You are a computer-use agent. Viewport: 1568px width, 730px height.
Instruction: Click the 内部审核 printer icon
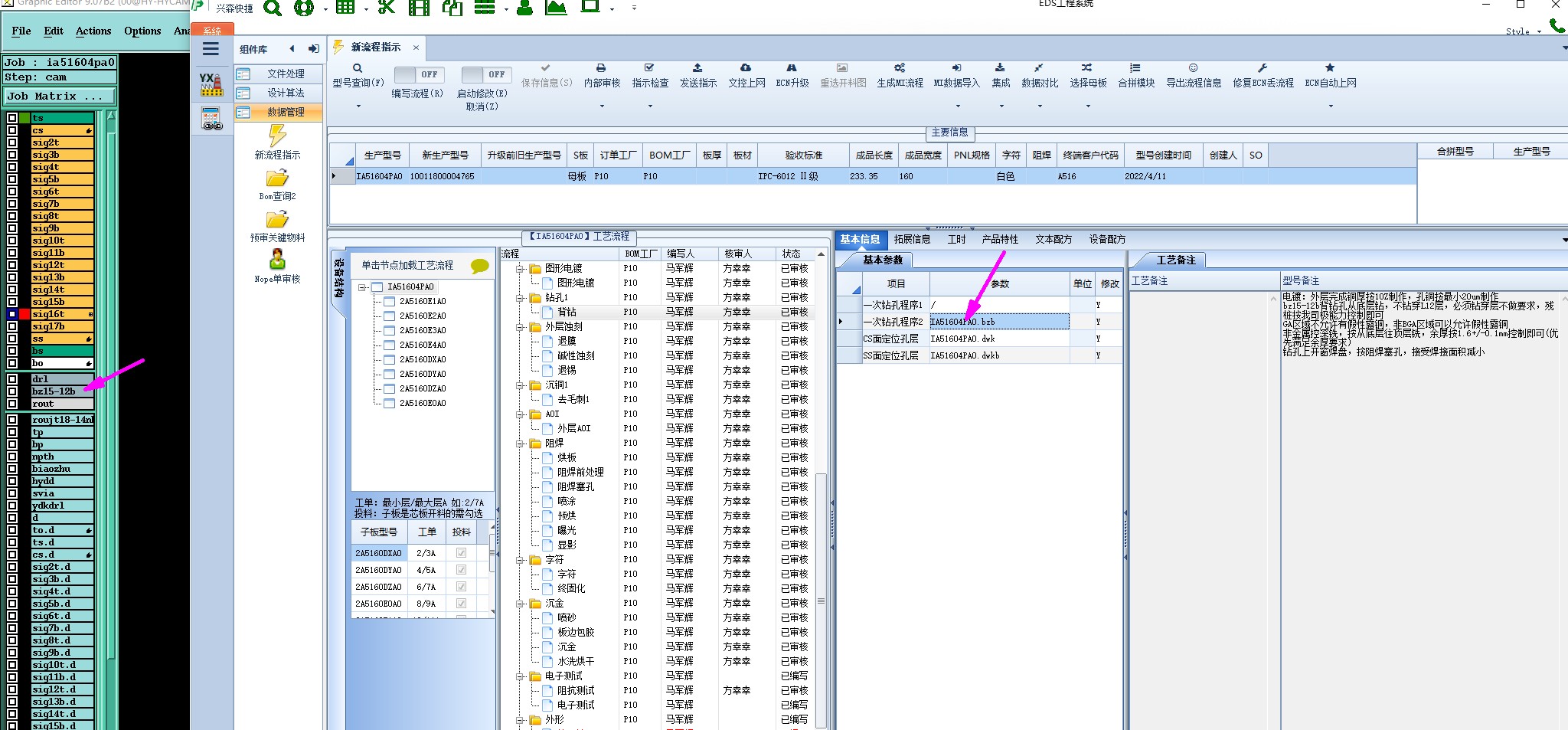pos(601,68)
